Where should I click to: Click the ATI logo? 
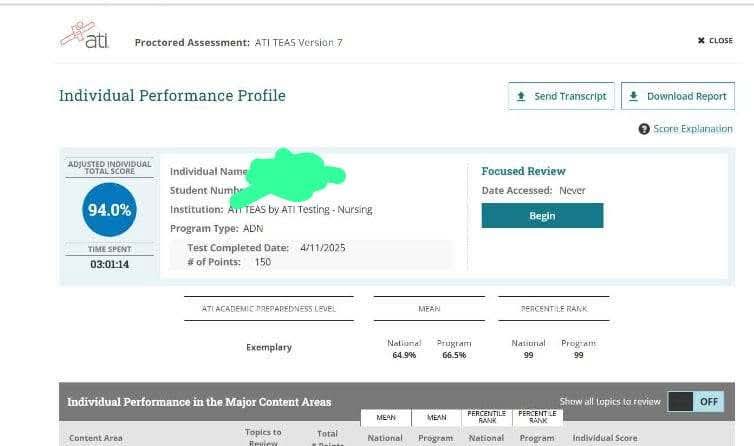(85, 34)
